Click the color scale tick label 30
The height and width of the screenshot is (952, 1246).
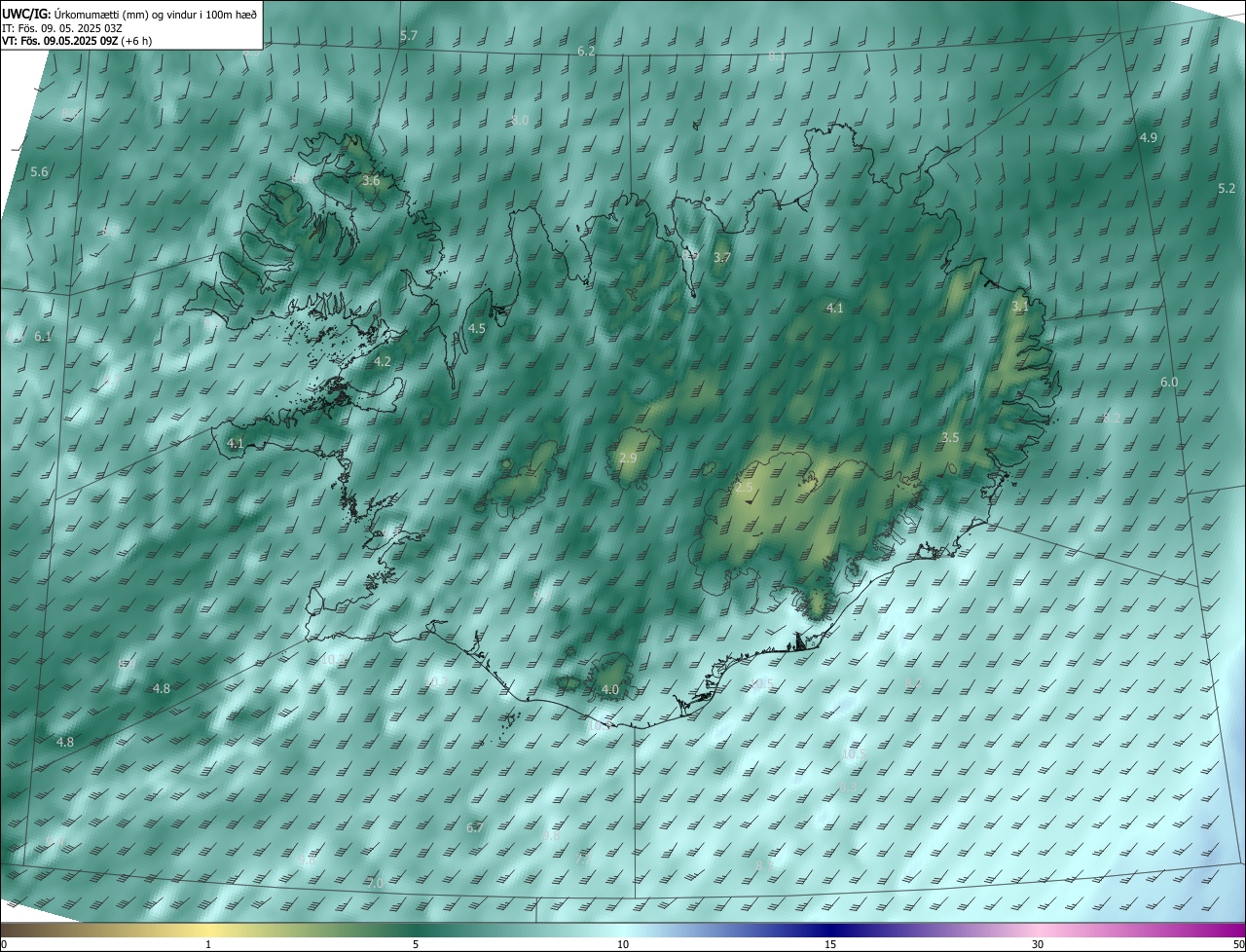pos(1038,945)
